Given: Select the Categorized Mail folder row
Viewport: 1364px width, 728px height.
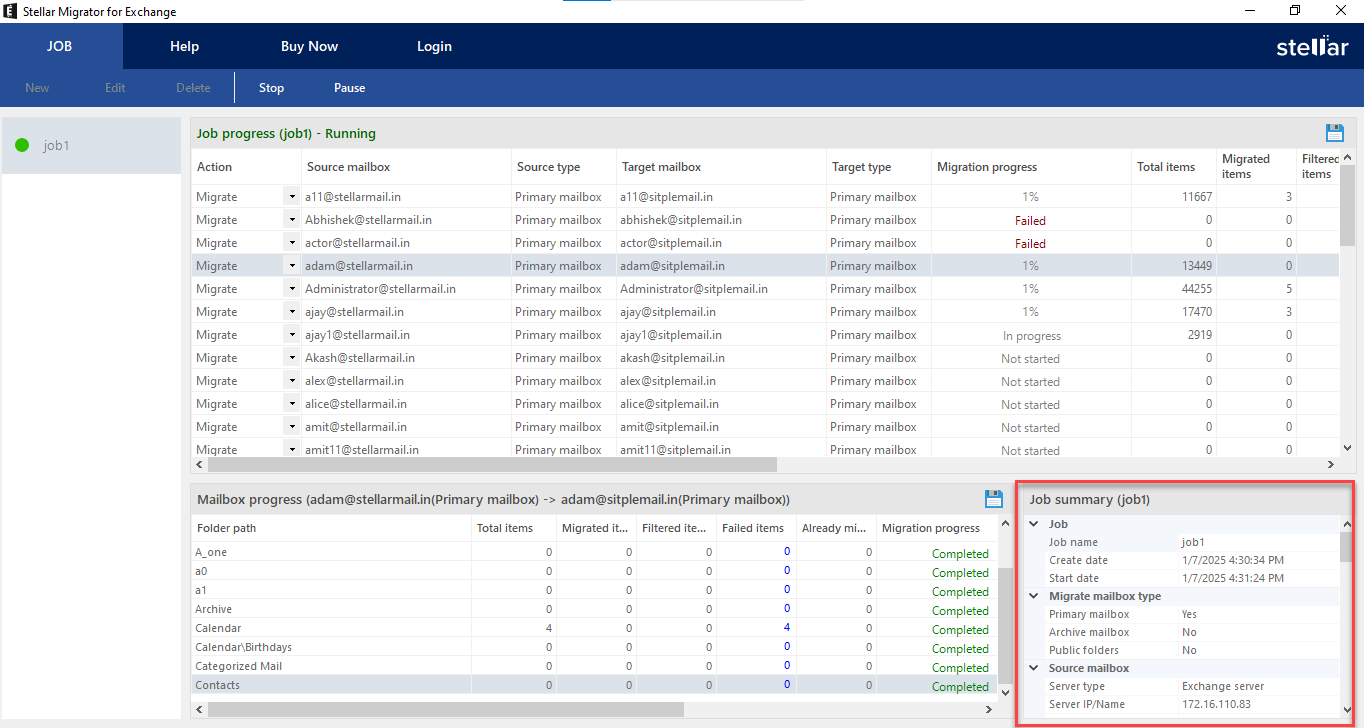Looking at the screenshot, I should pos(594,666).
